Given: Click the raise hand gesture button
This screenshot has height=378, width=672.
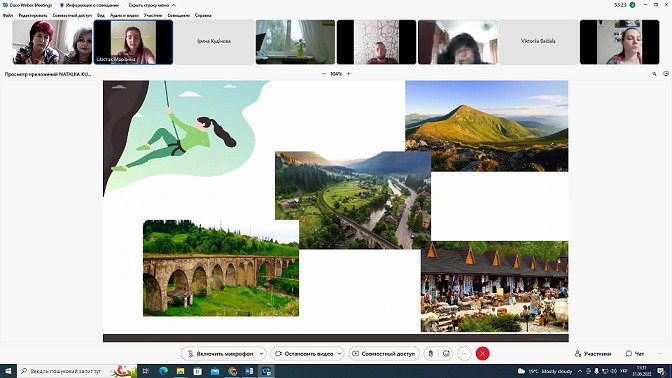Looking at the screenshot, I should 431,354.
